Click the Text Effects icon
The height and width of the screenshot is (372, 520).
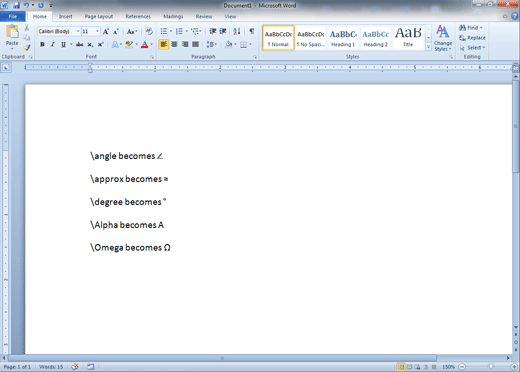point(115,44)
